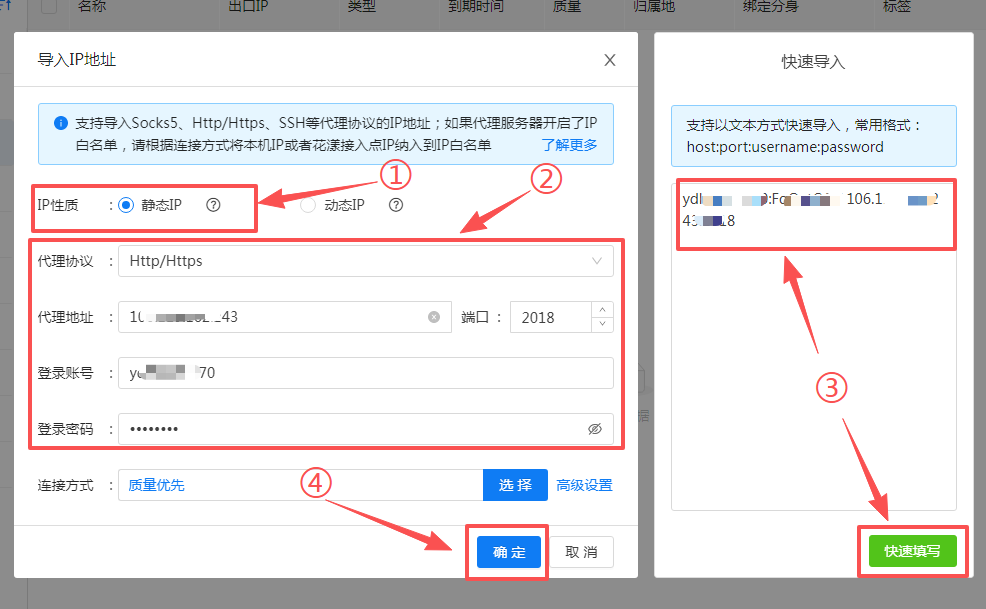
Task: Click the 选择 button for 连接方式
Action: click(x=515, y=485)
